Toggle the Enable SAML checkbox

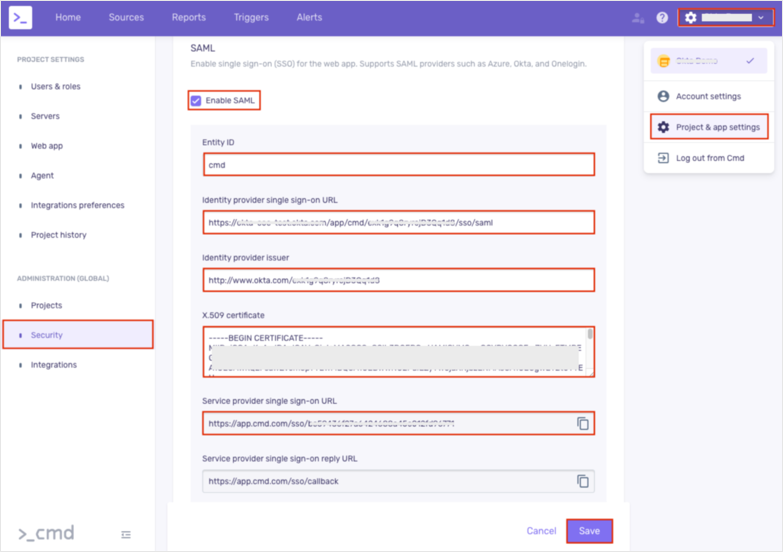(196, 100)
